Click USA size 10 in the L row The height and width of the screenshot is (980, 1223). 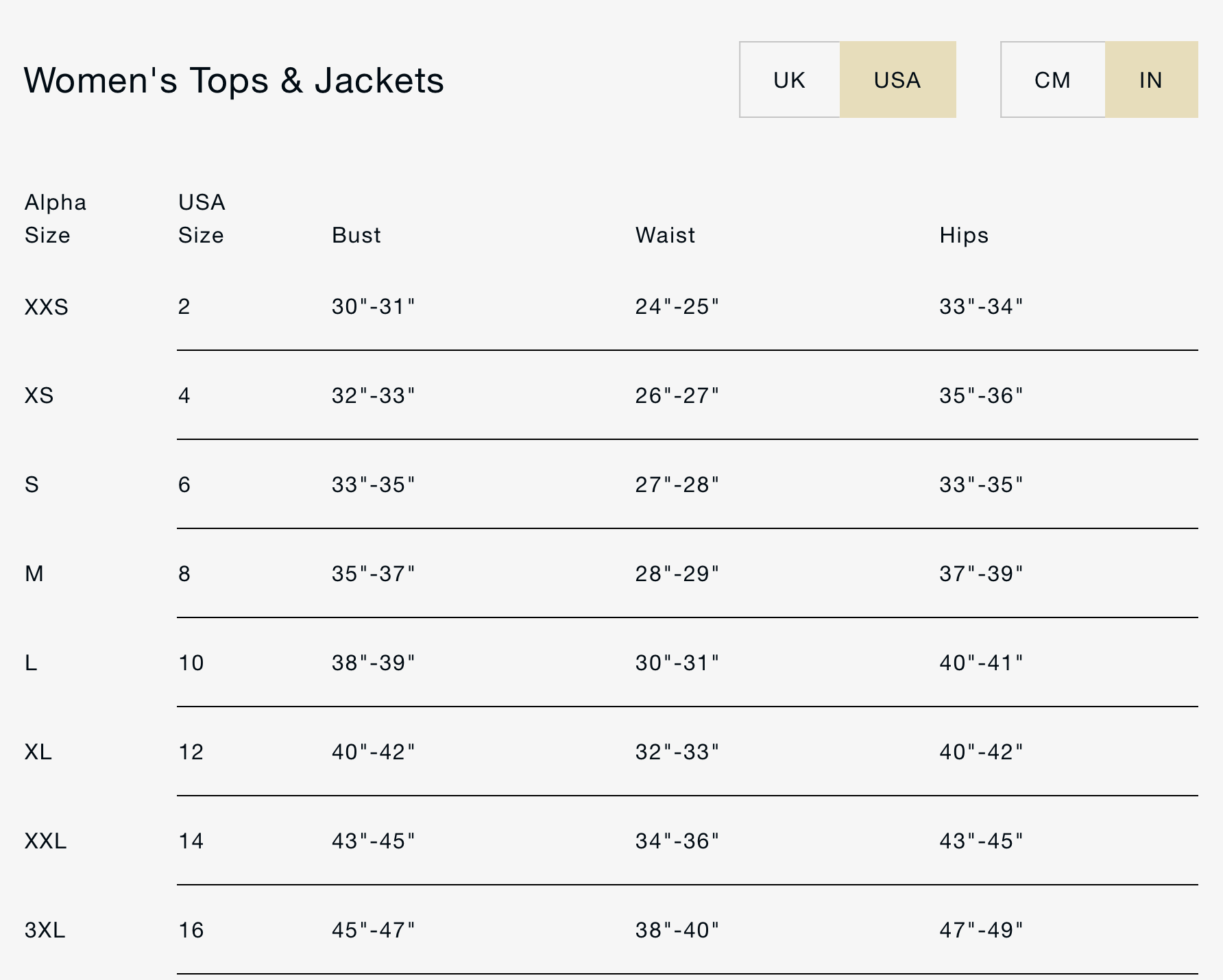191,663
